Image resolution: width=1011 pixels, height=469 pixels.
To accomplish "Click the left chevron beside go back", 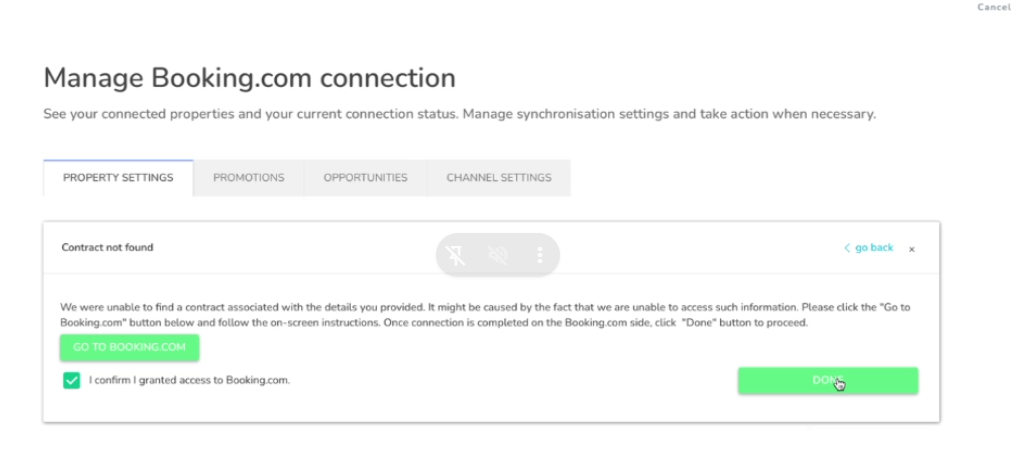I will [x=847, y=248].
